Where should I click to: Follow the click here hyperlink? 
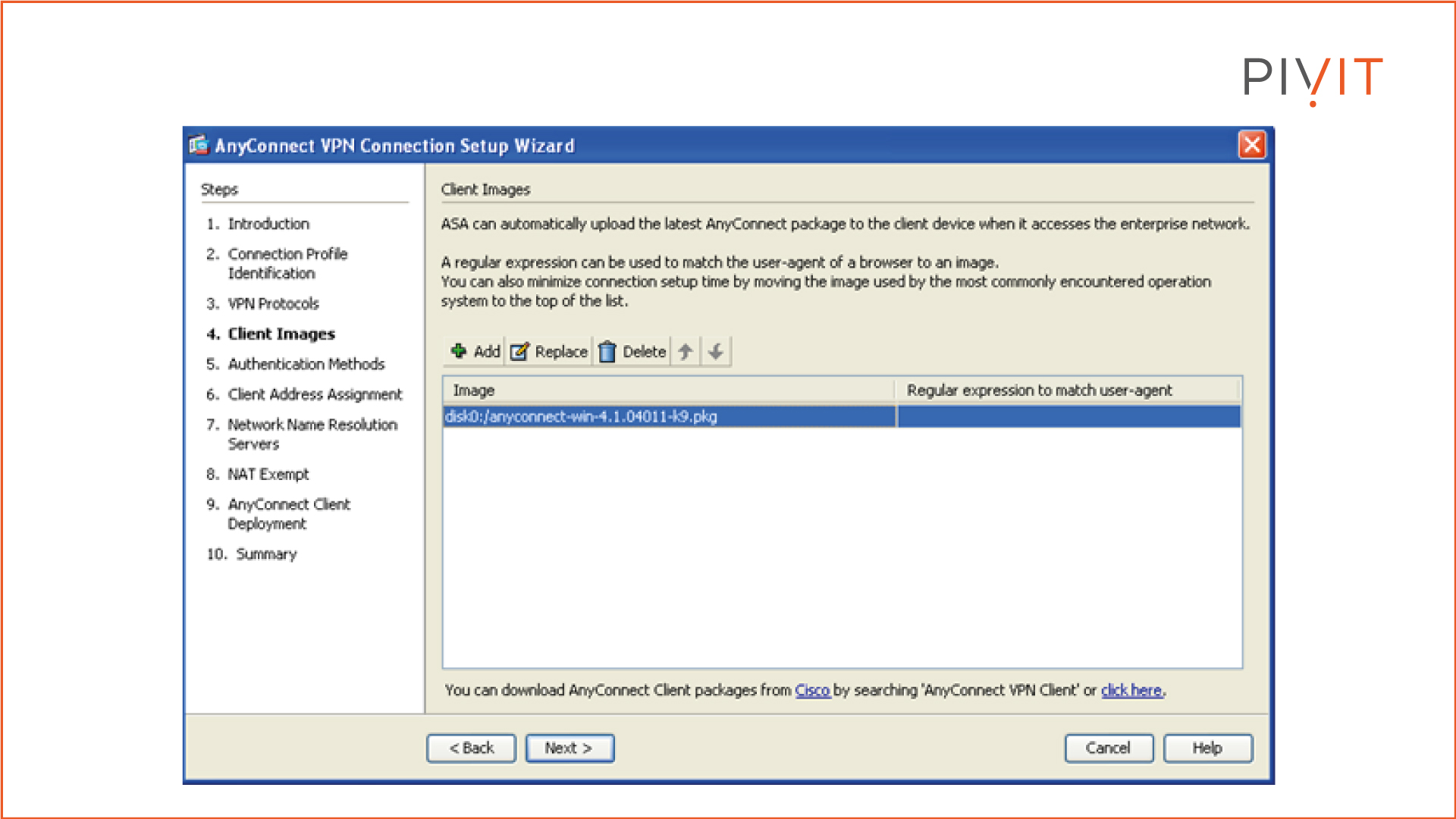[x=1131, y=690]
